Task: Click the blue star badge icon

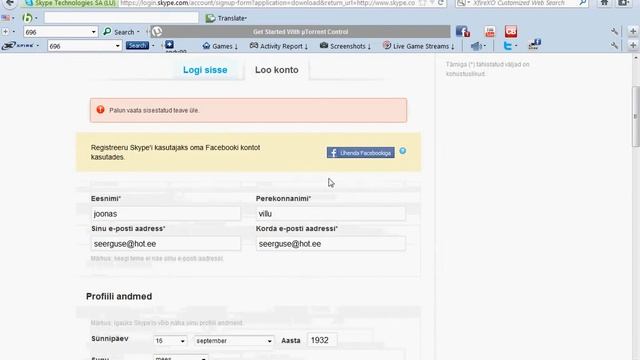Action: [x=169, y=44]
